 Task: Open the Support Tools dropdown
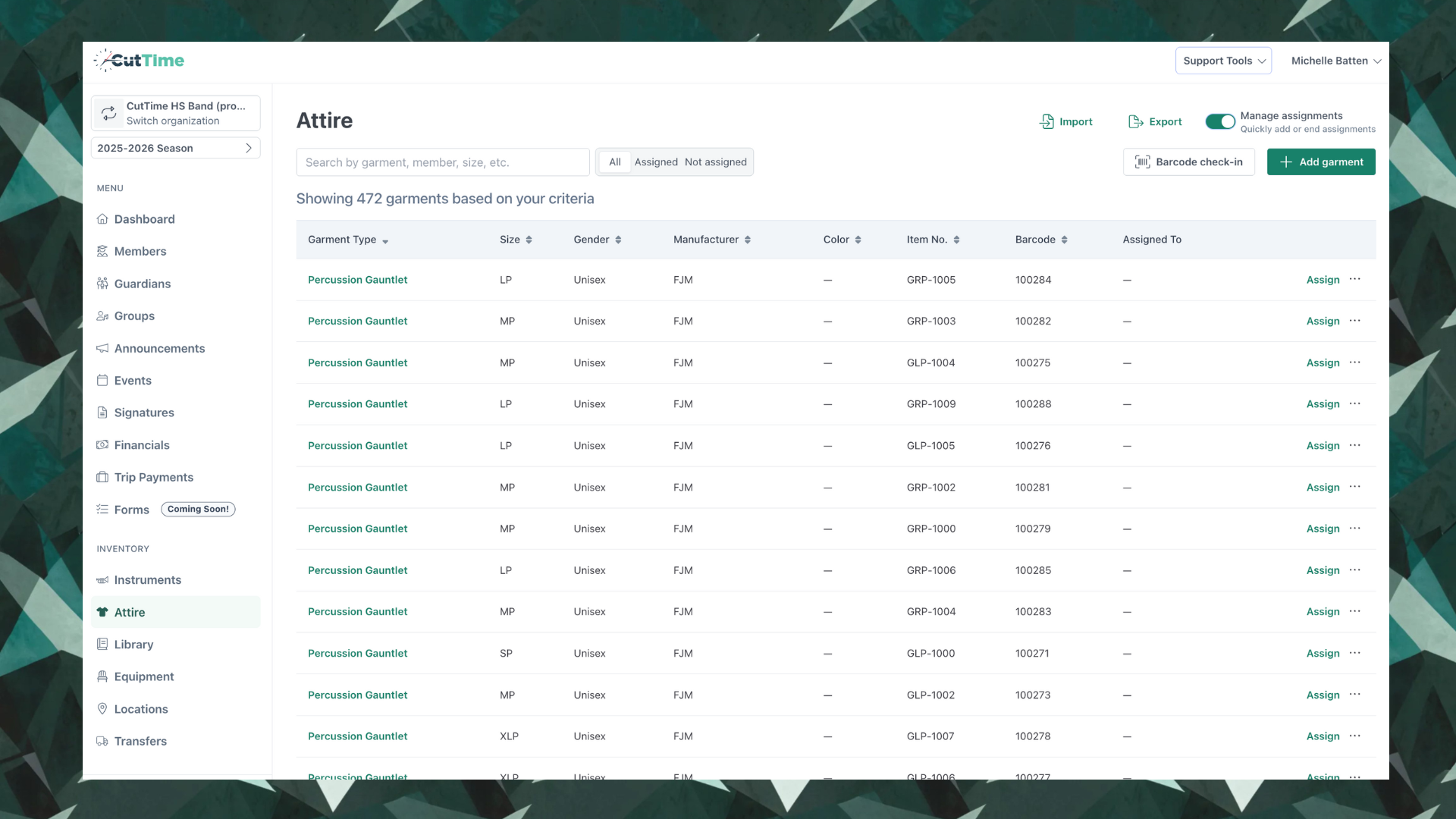1222,61
